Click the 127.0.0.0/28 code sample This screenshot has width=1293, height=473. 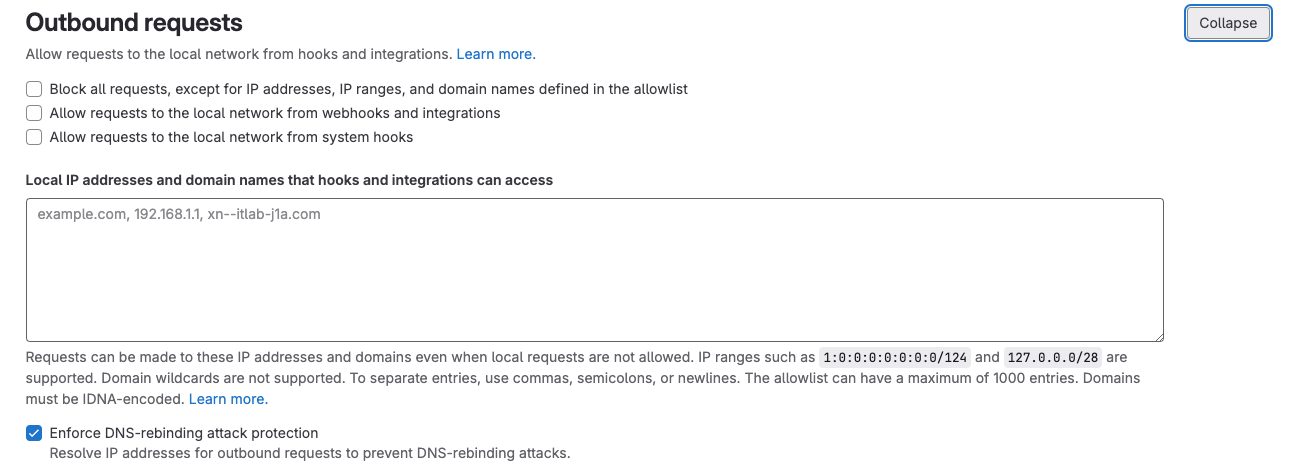[1051, 358]
